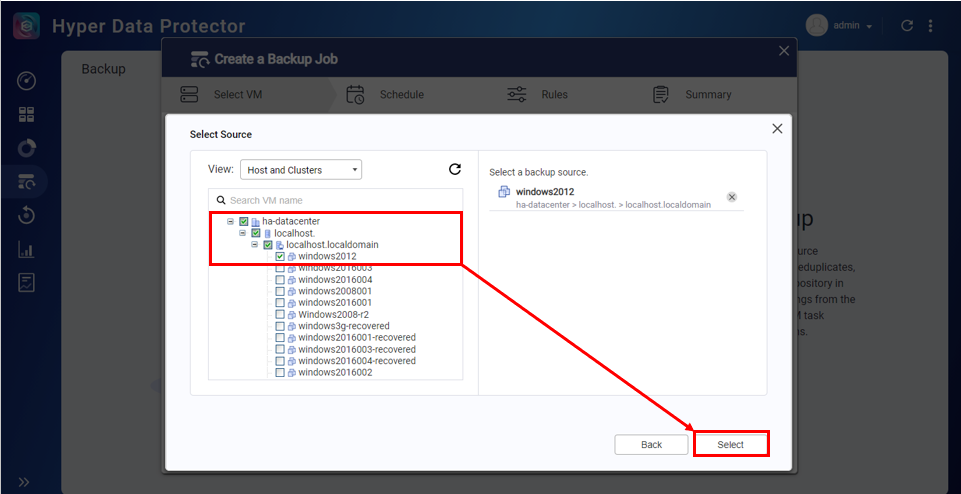
Task: Check the windows3g-recovered checkbox
Action: [x=280, y=326]
